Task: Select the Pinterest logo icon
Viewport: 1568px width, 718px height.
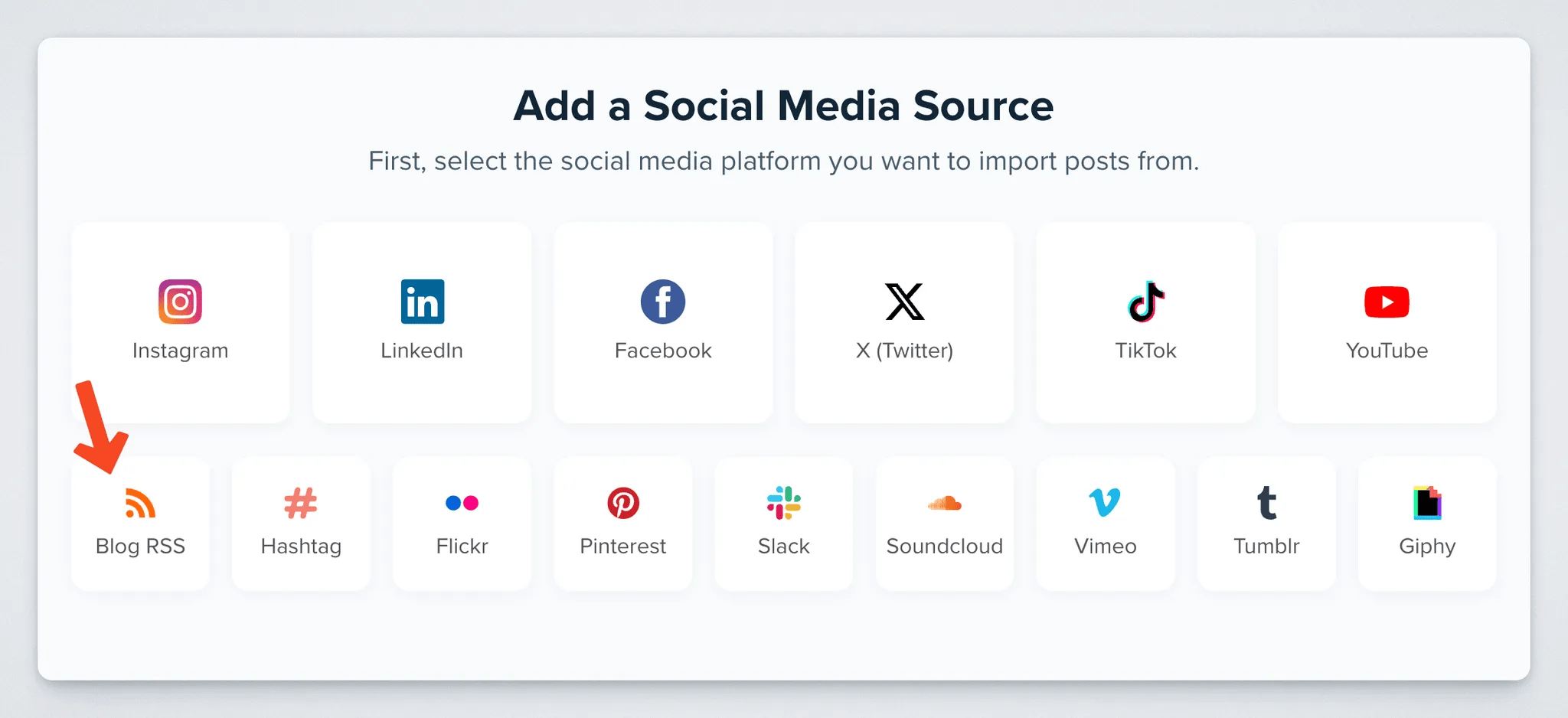Action: coord(623,503)
